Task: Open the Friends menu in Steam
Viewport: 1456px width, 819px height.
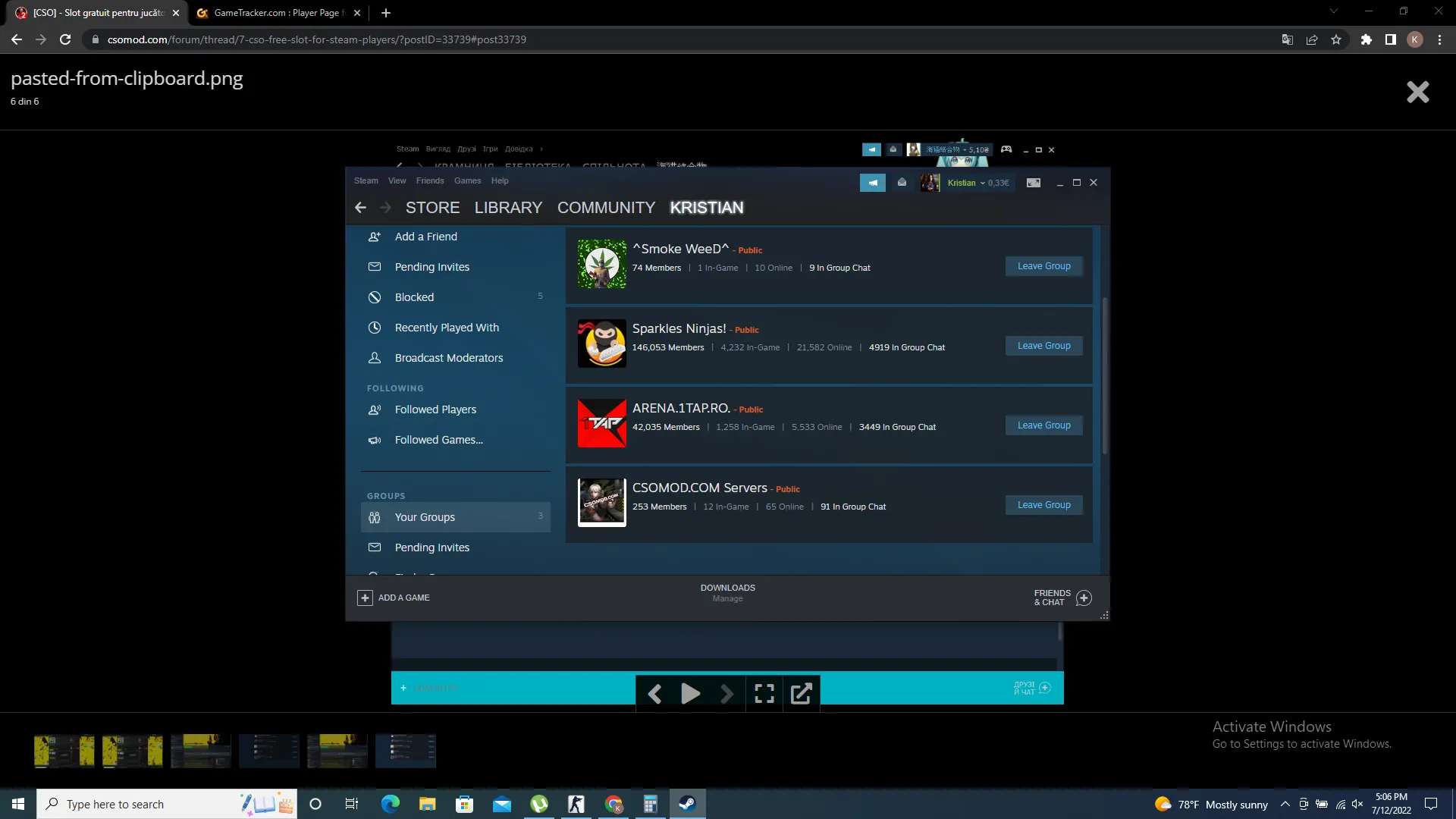Action: [x=430, y=180]
